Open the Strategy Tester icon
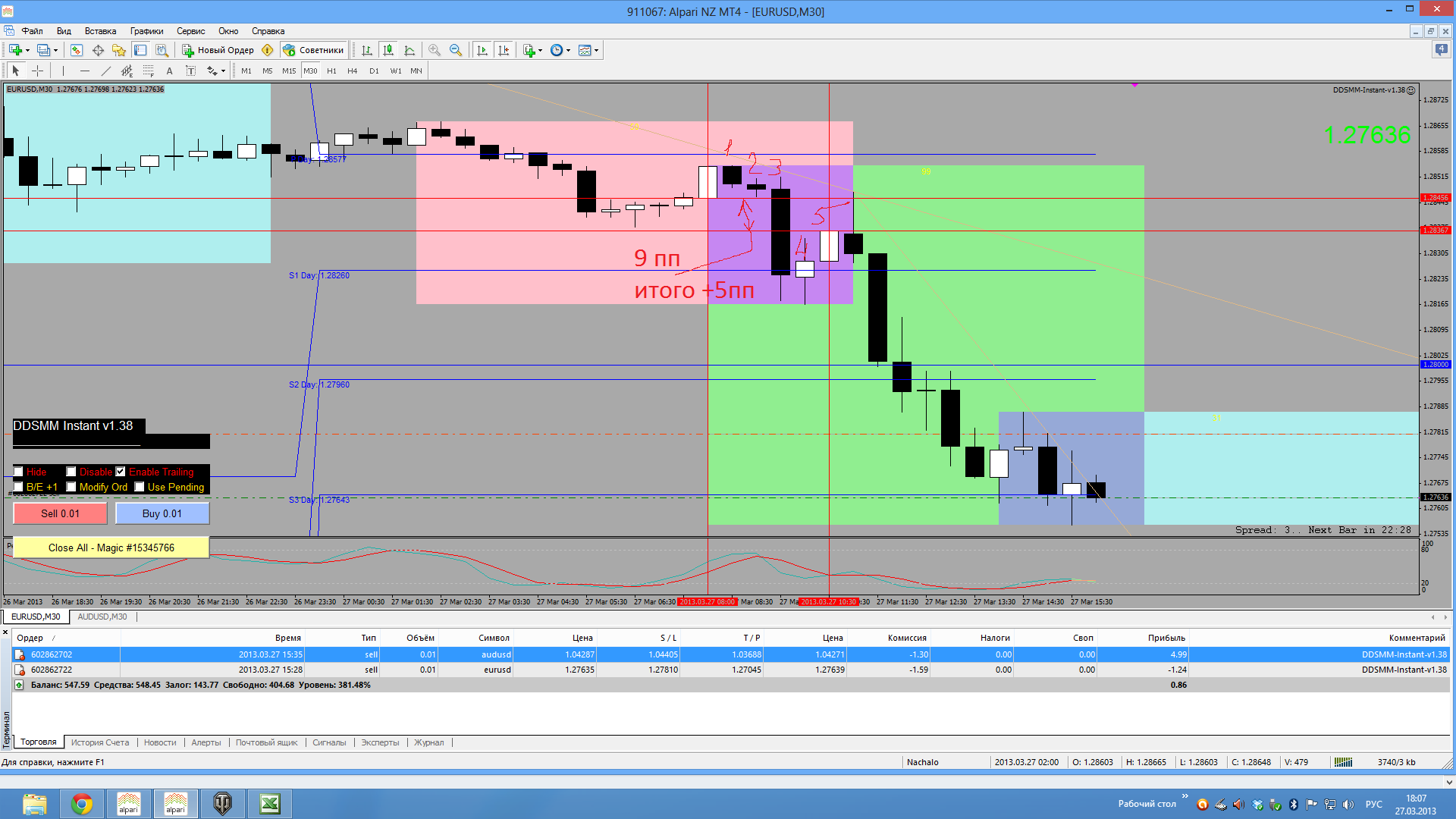 coord(162,50)
